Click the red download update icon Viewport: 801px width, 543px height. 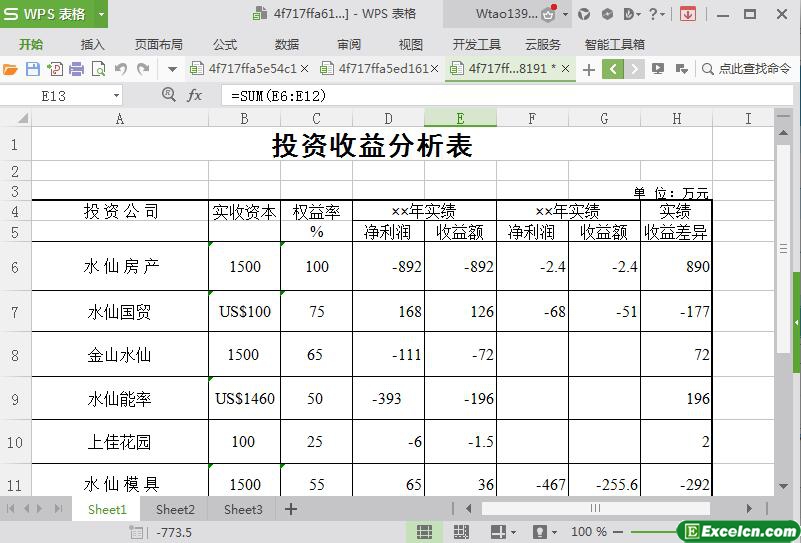tap(688, 14)
